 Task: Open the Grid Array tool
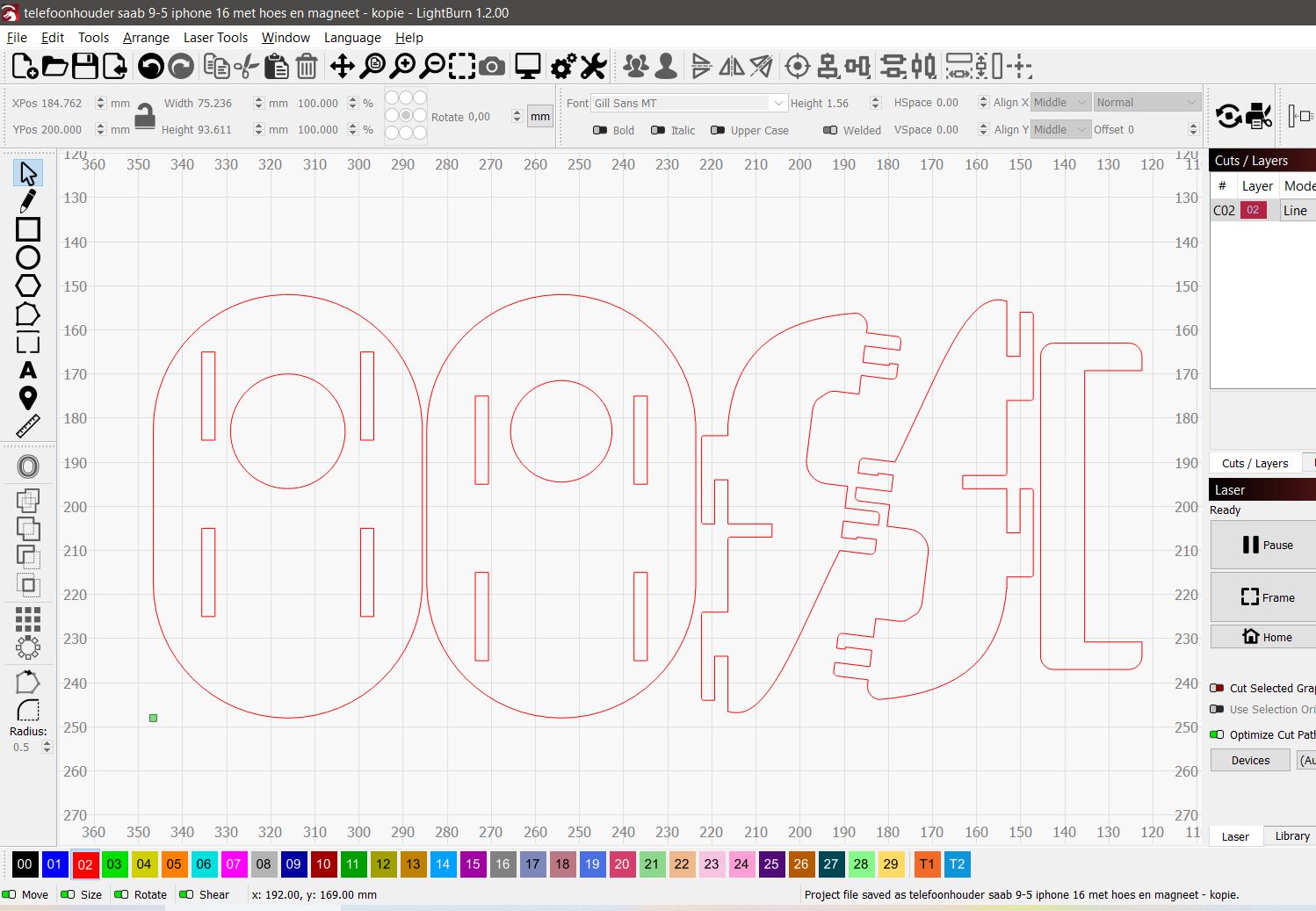point(28,619)
